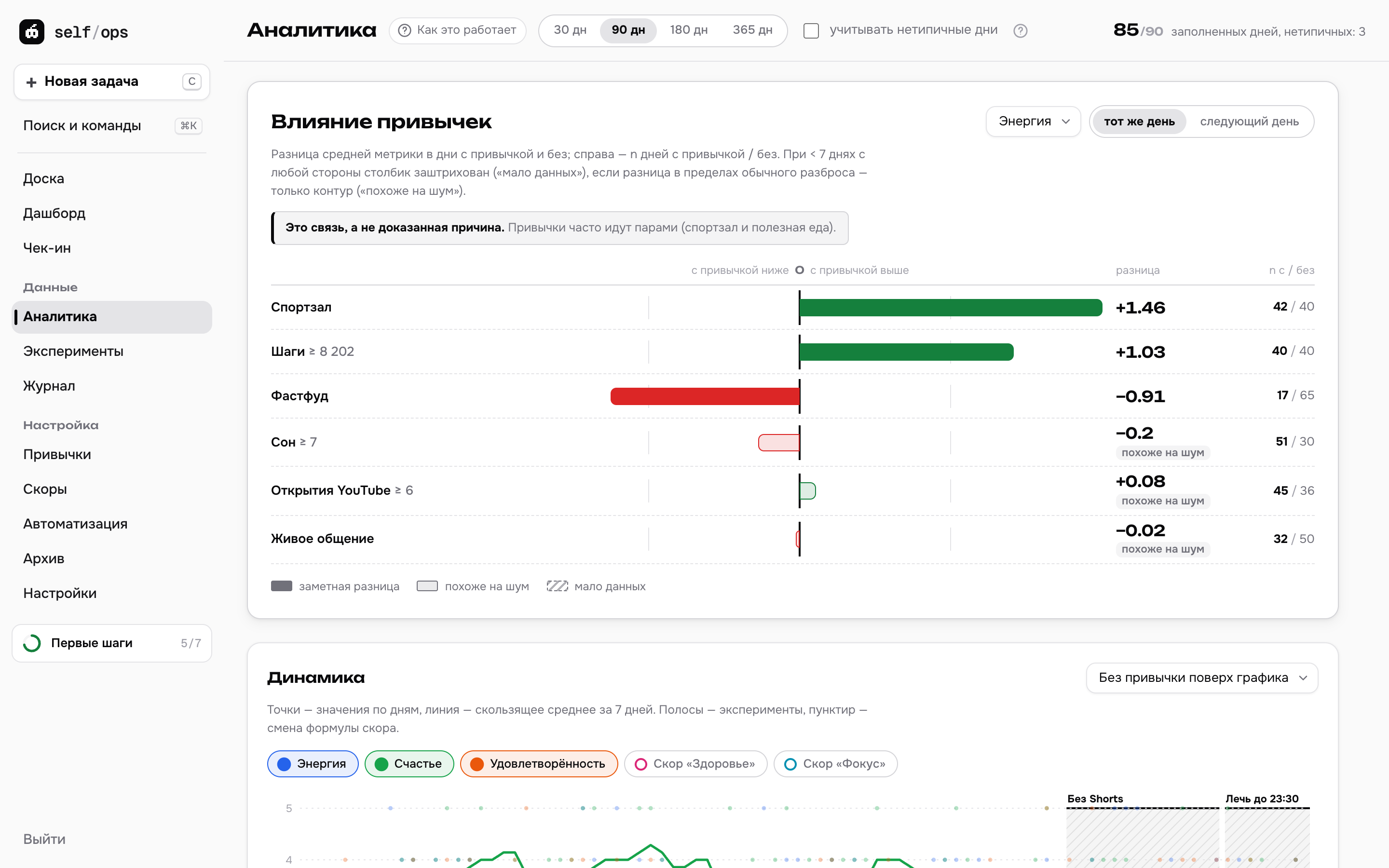Open Эксперименты section

[x=112, y=352]
